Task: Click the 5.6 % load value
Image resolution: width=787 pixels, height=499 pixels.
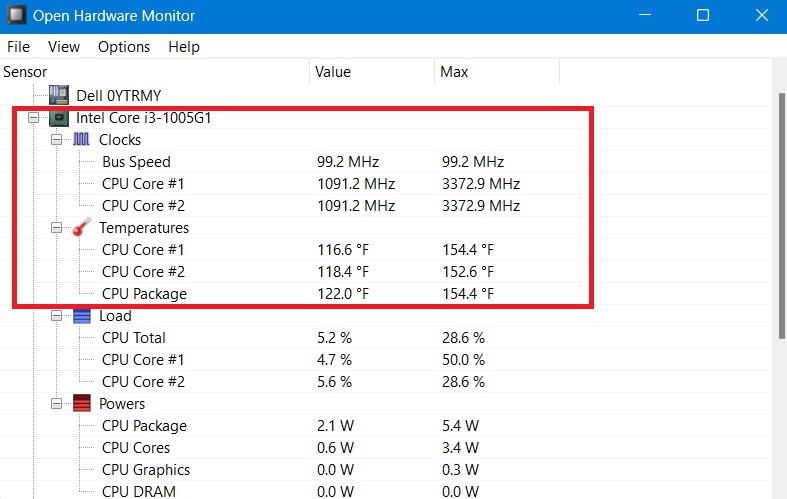Action: [334, 382]
